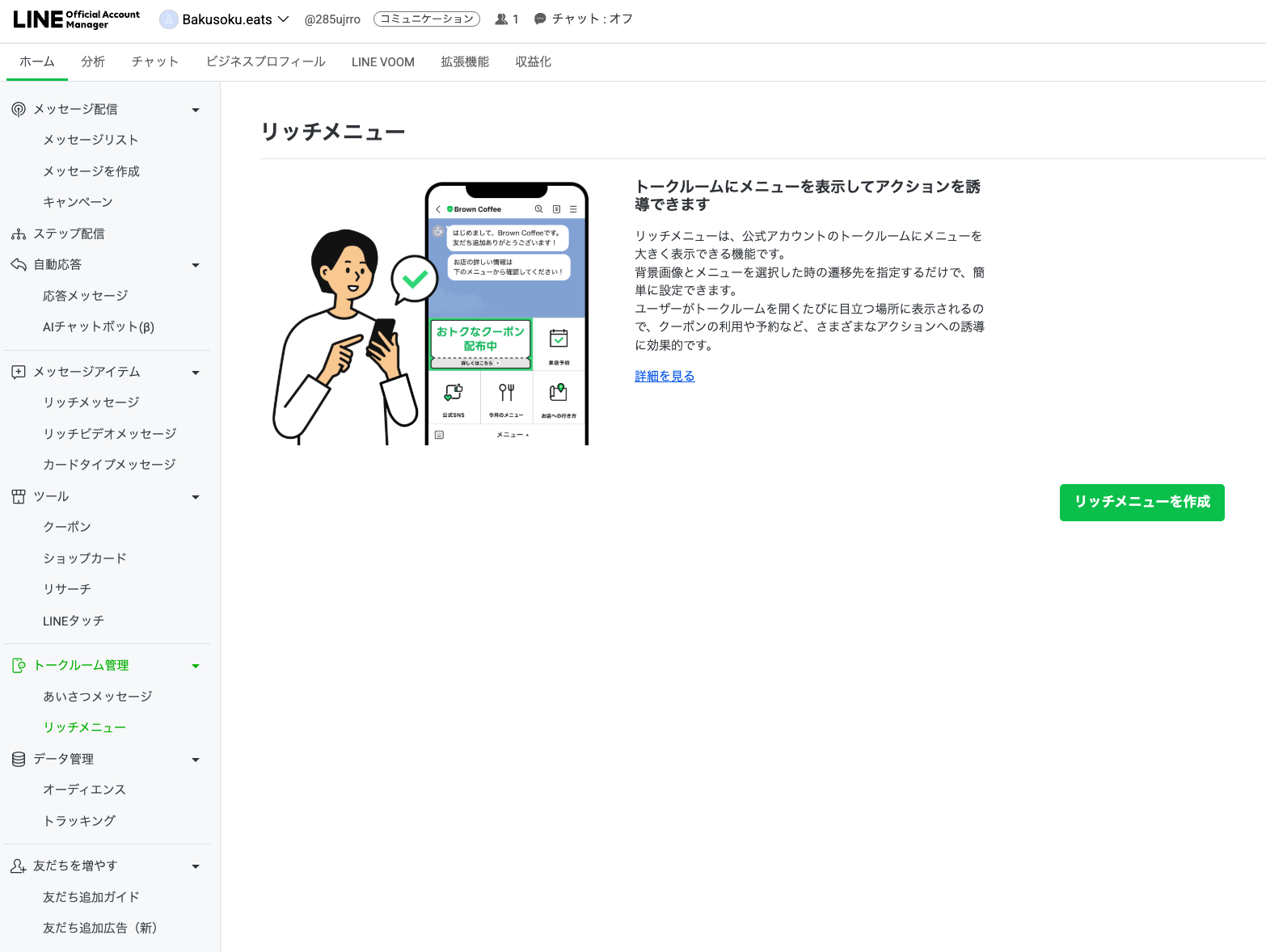Open the 収益化 tab
1266x952 pixels.
pyautogui.click(x=533, y=62)
